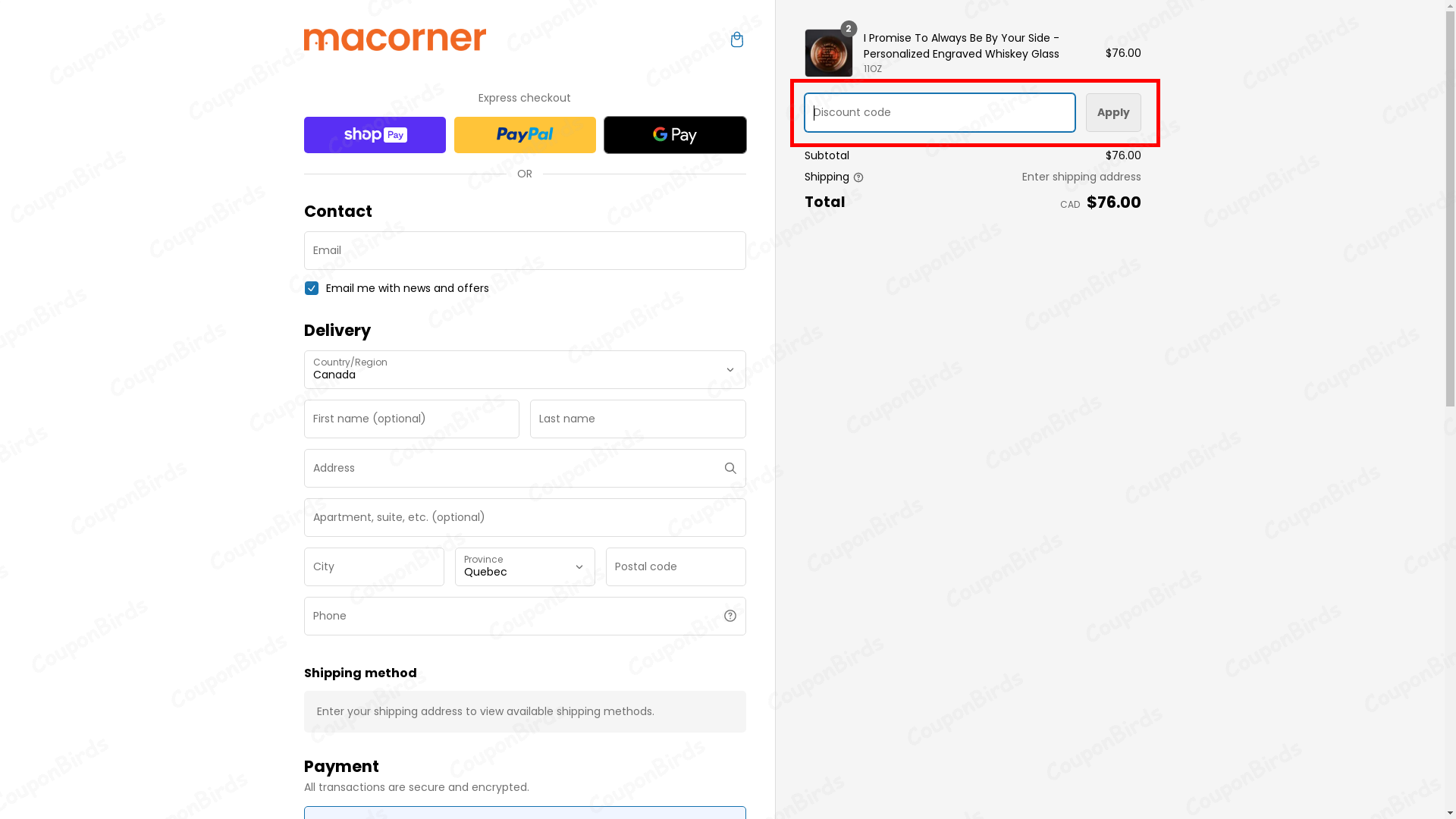Click the quantity badge on the product image
The width and height of the screenshot is (1456, 819).
pos(848,28)
